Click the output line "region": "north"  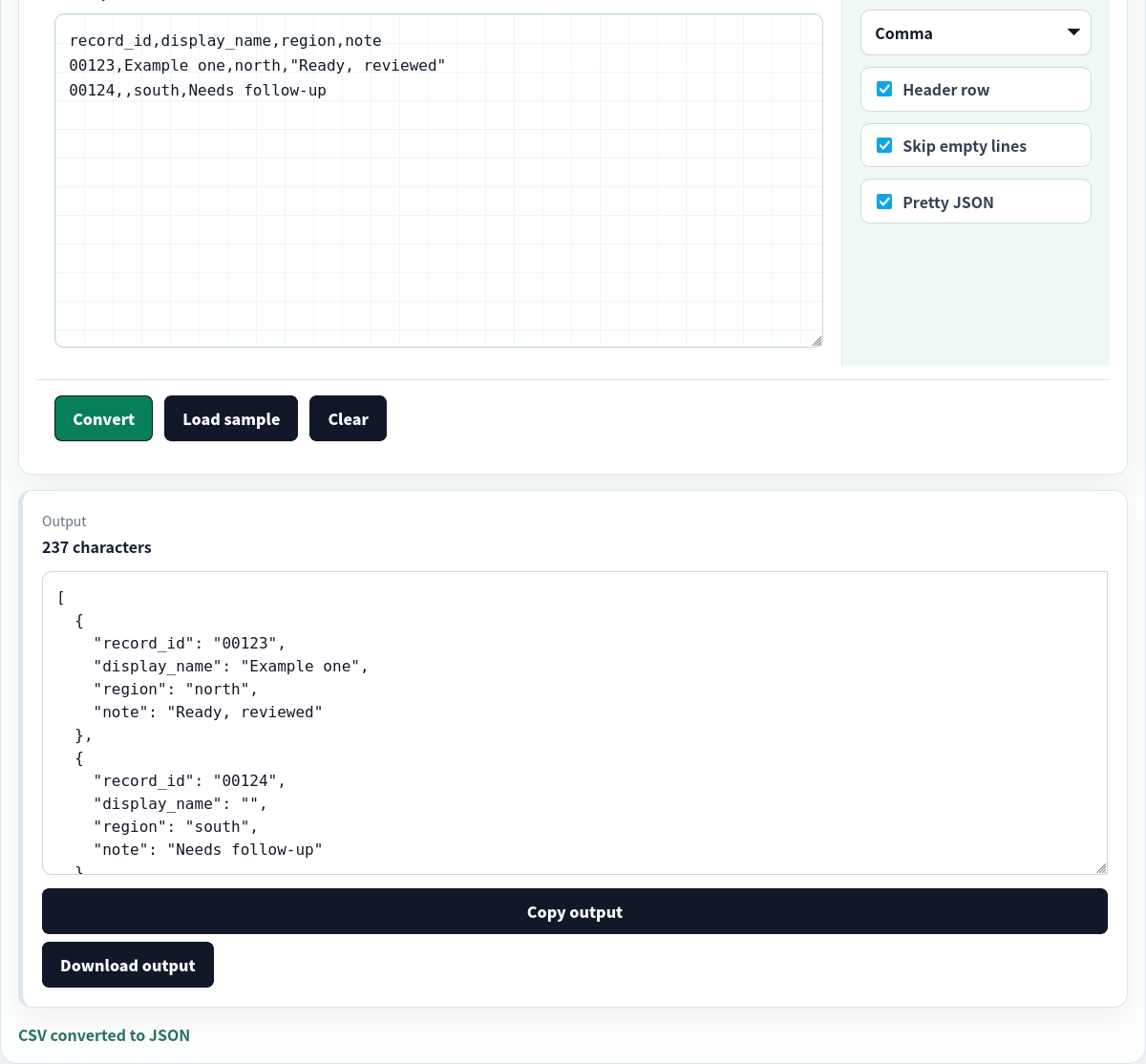[x=176, y=690]
